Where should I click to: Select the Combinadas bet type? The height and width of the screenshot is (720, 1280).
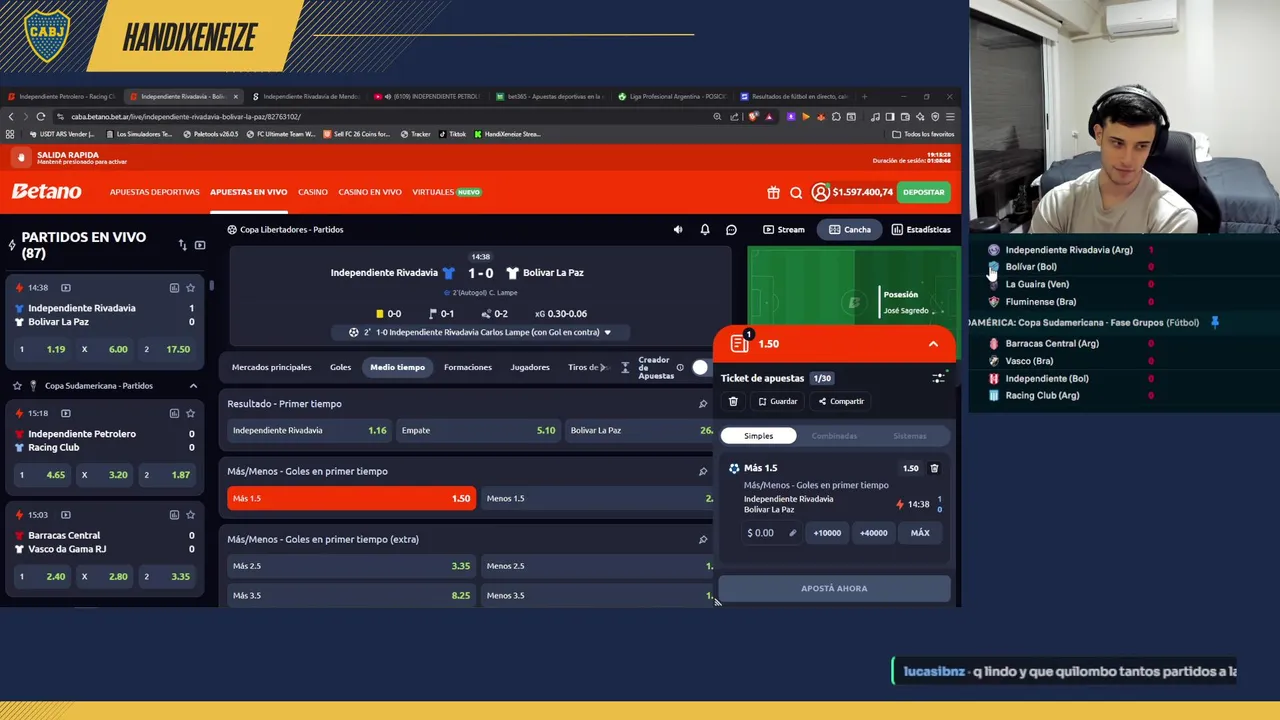[x=834, y=436]
